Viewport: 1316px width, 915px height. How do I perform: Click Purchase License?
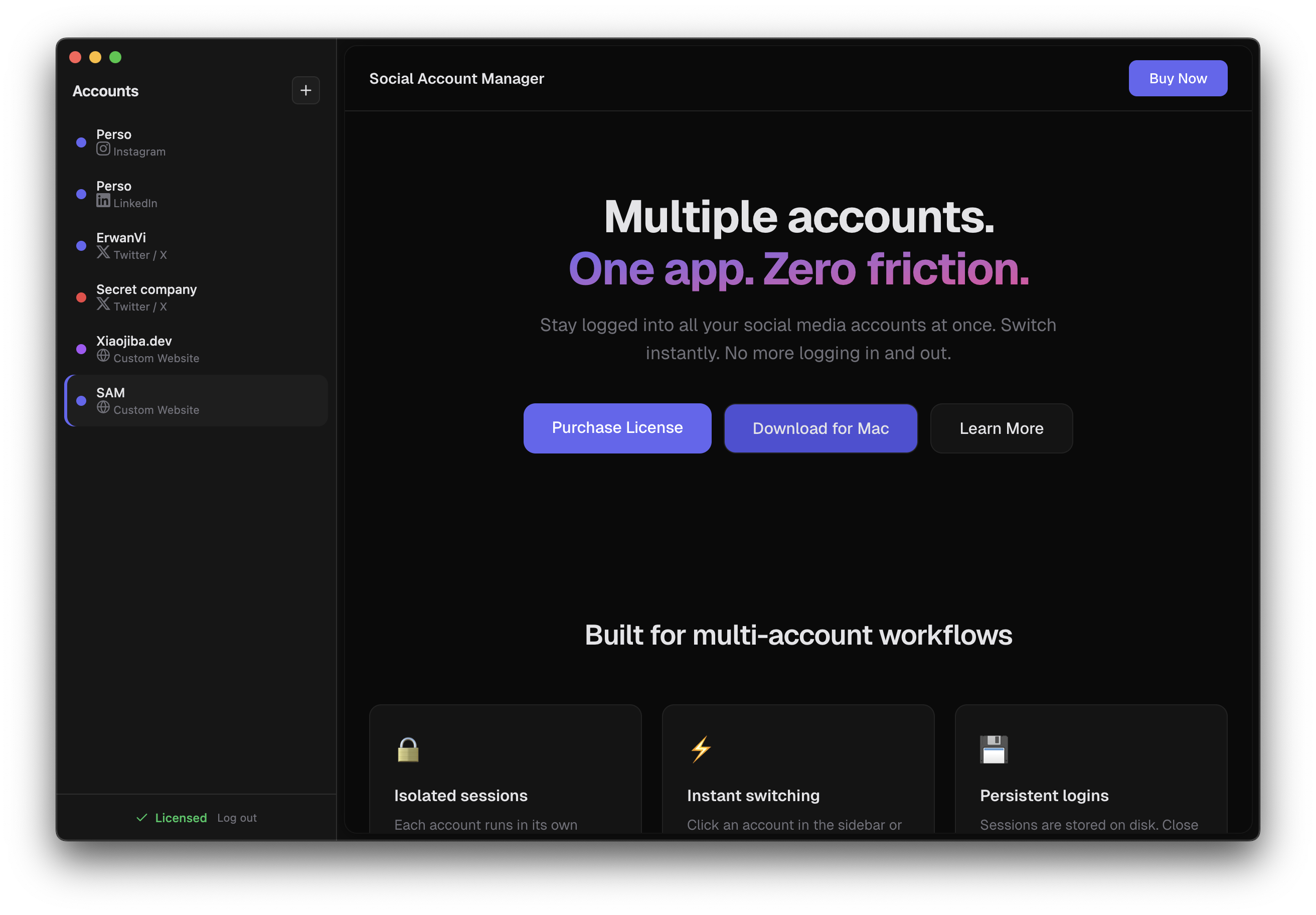[617, 428]
